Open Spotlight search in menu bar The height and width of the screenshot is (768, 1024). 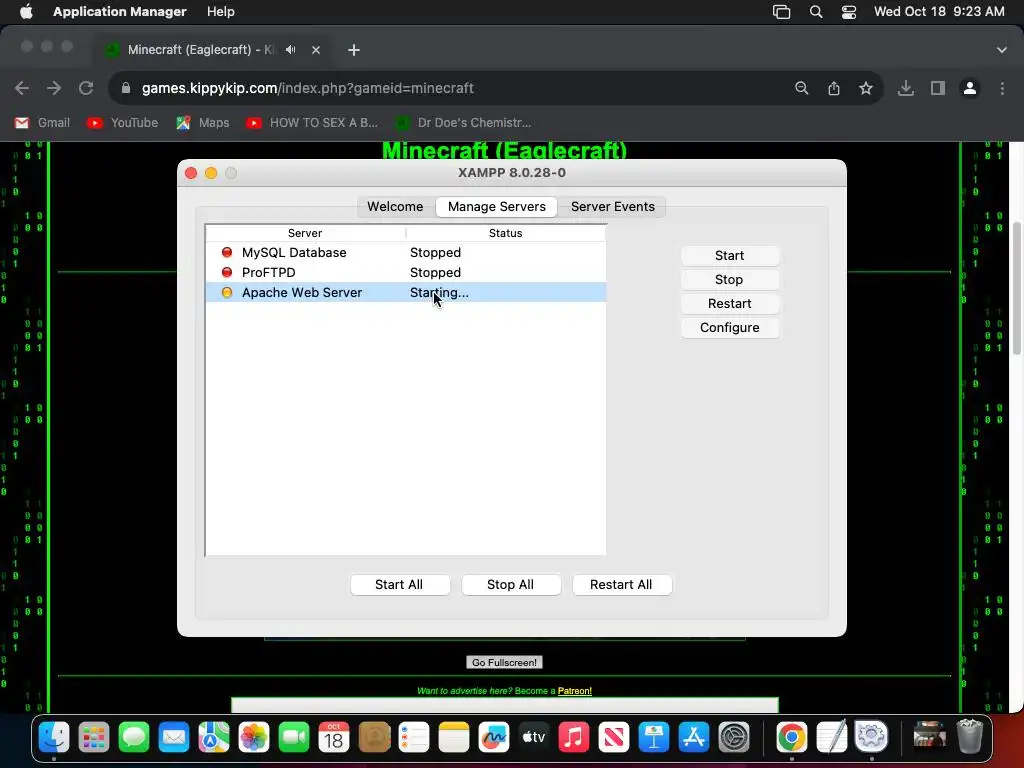[x=816, y=12]
